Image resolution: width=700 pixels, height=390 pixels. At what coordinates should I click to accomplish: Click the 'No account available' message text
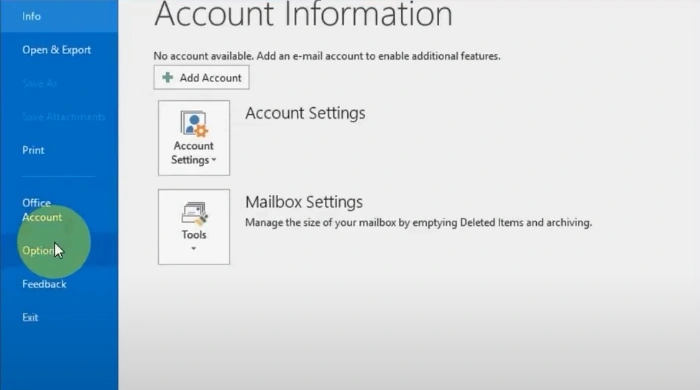click(x=327, y=56)
